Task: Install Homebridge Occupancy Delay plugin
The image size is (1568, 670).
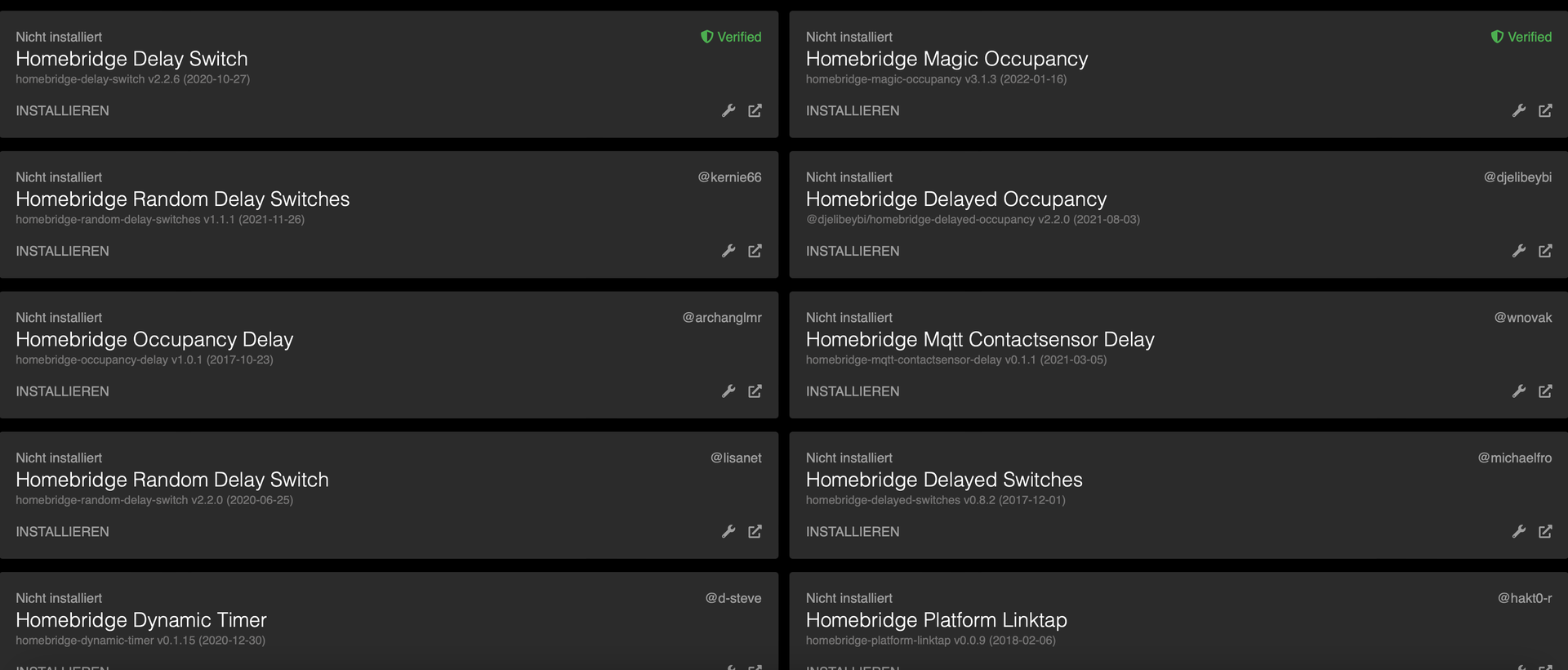Action: coord(62,392)
